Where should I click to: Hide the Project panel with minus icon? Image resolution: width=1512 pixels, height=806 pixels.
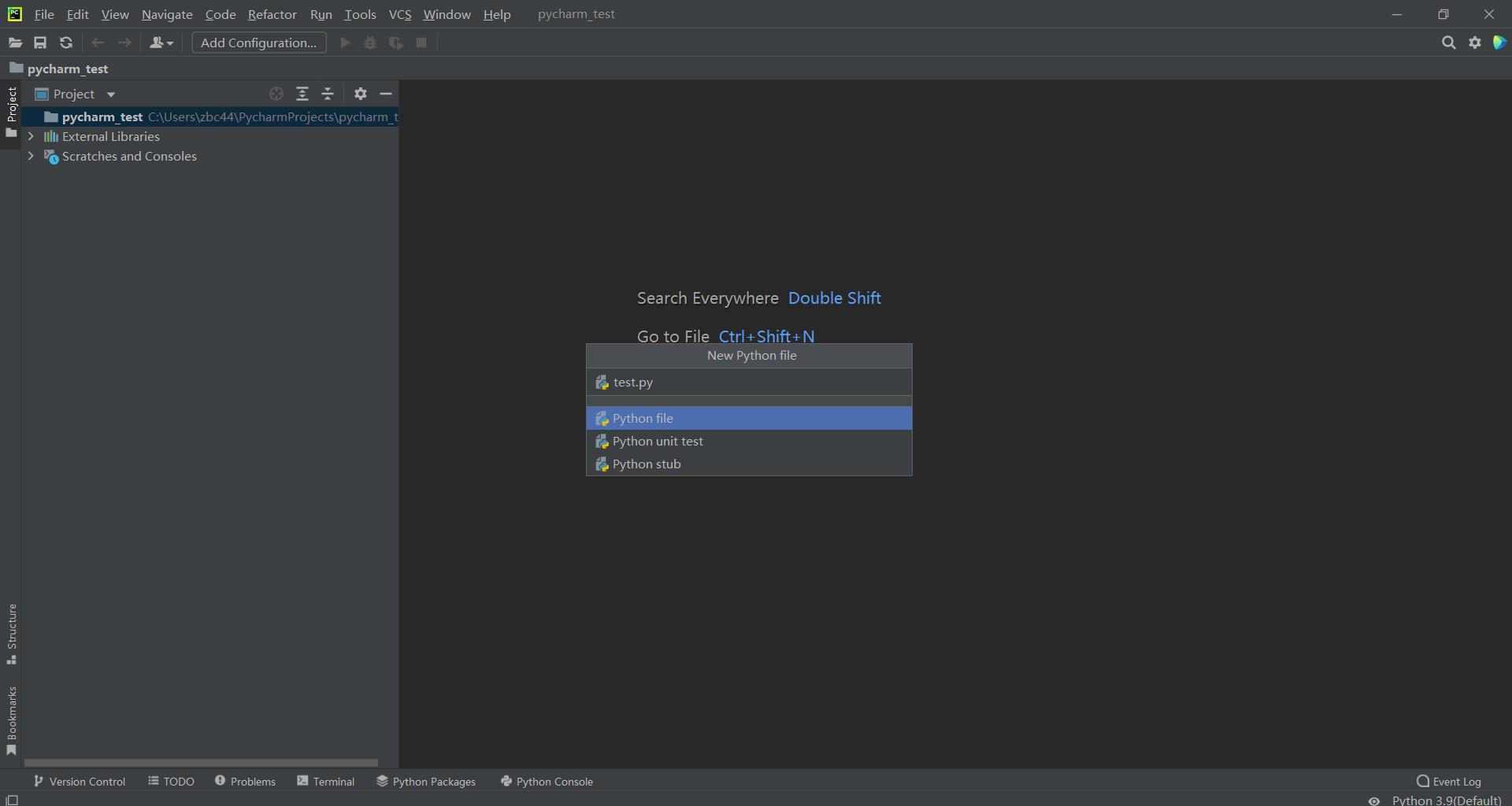(386, 94)
